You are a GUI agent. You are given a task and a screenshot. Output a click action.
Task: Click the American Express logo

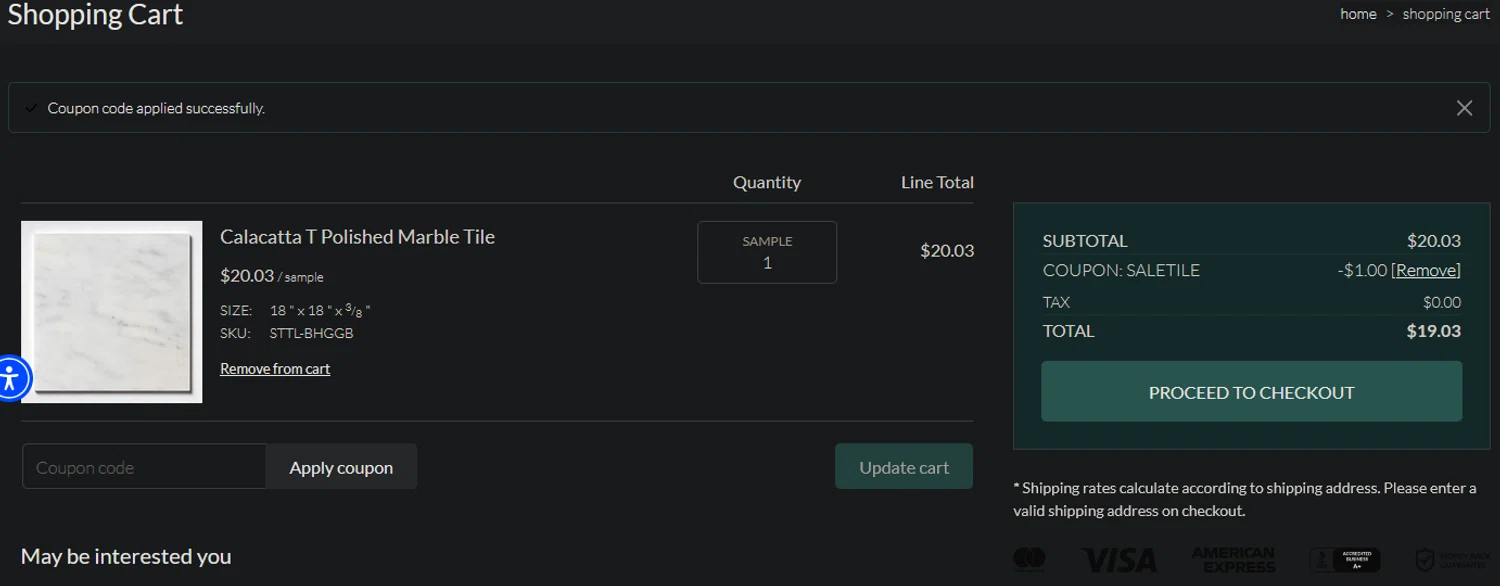coord(1233,559)
